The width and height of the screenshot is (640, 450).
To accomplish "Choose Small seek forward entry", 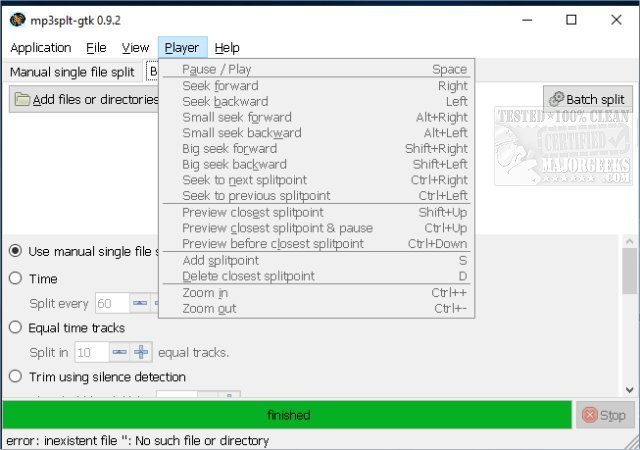I will pos(316,117).
